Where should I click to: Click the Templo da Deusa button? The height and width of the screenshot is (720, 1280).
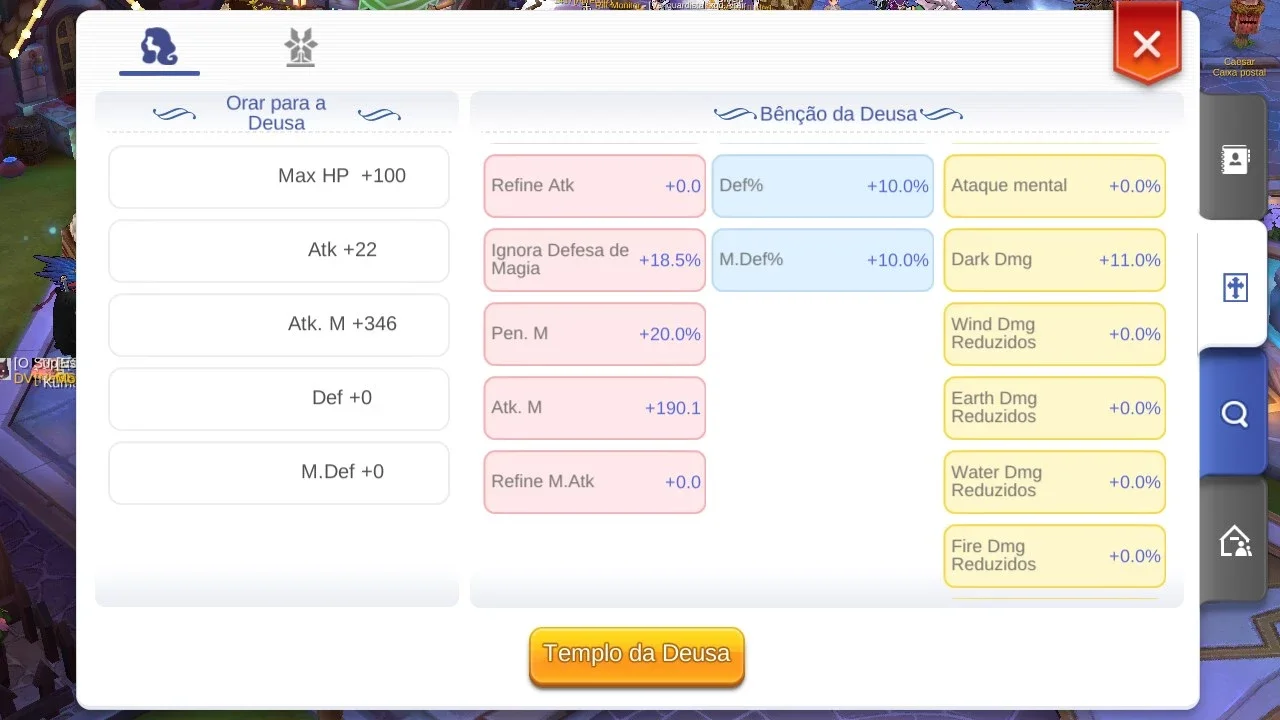click(x=637, y=656)
